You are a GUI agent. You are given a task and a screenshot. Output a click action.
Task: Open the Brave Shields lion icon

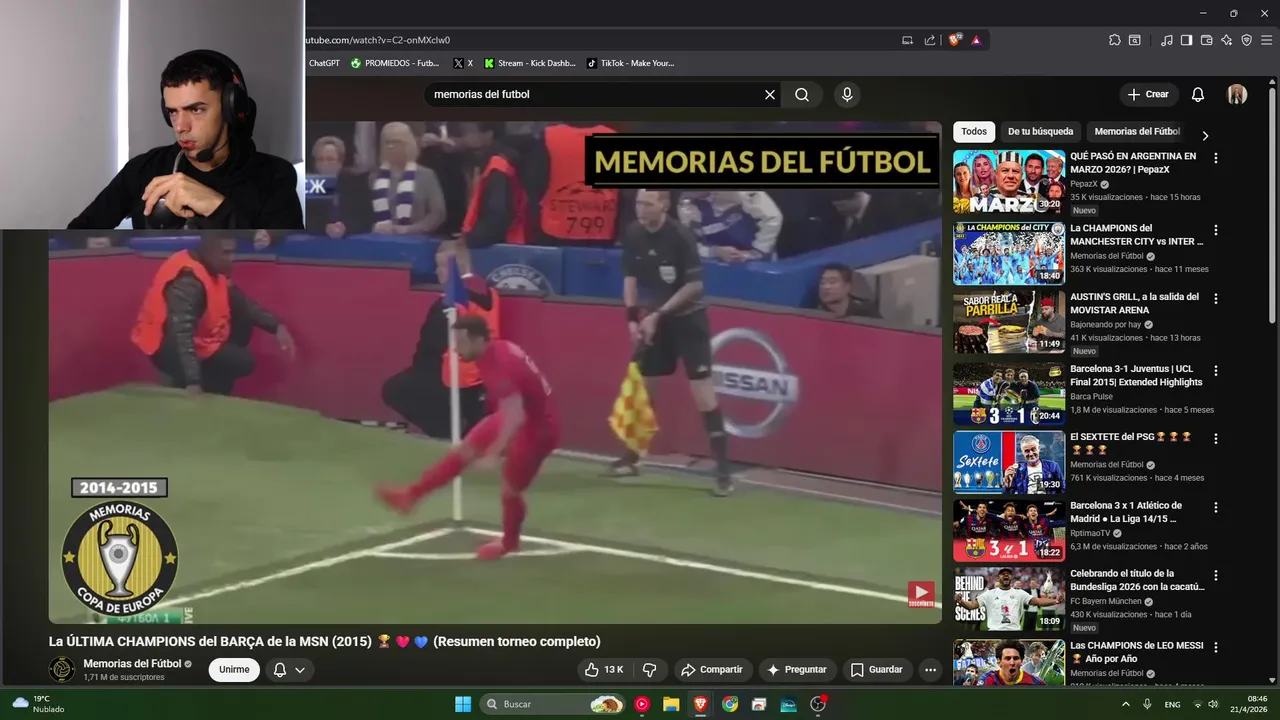pos(955,40)
